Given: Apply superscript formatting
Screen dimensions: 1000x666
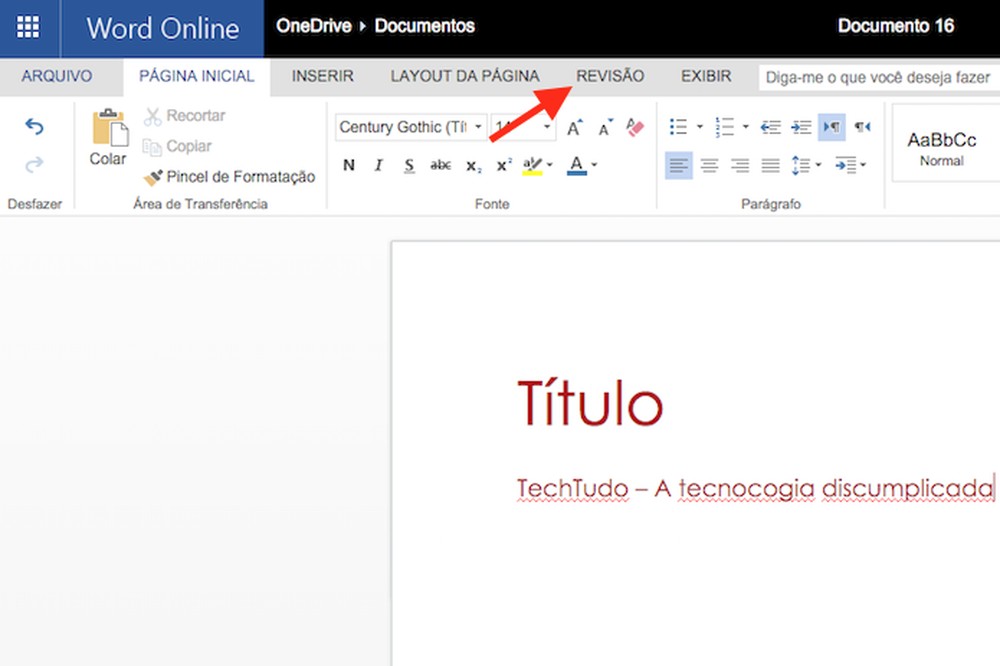Looking at the screenshot, I should point(503,164).
